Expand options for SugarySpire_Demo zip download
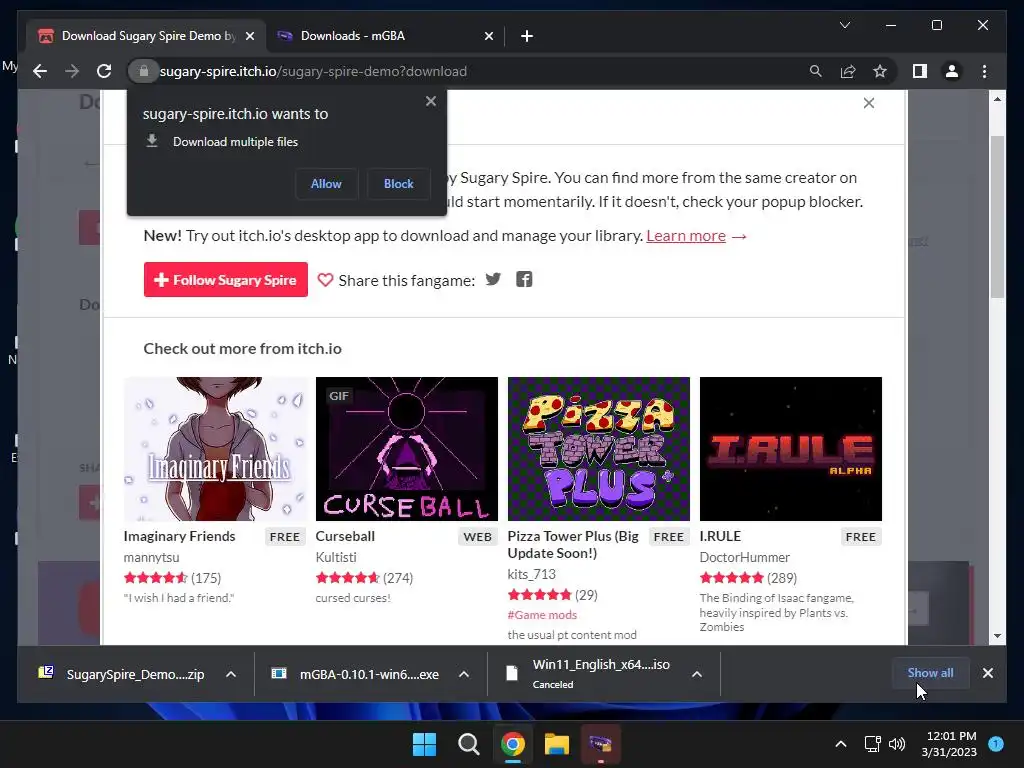1024x768 pixels. tap(231, 674)
